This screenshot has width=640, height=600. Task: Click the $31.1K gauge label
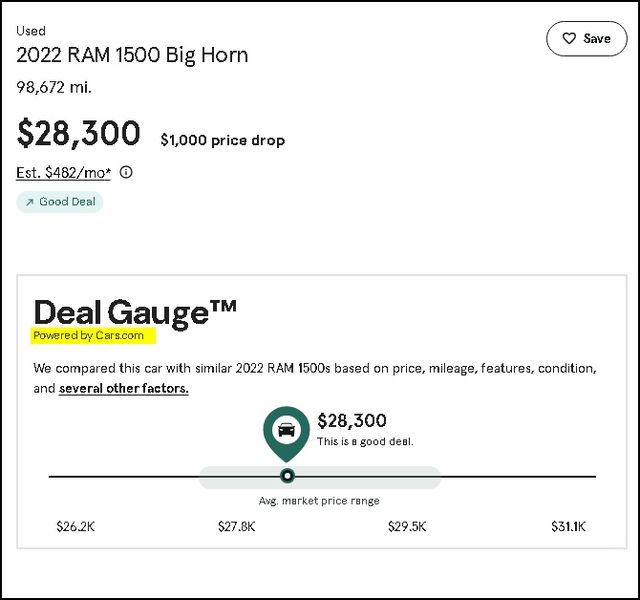[568, 527]
